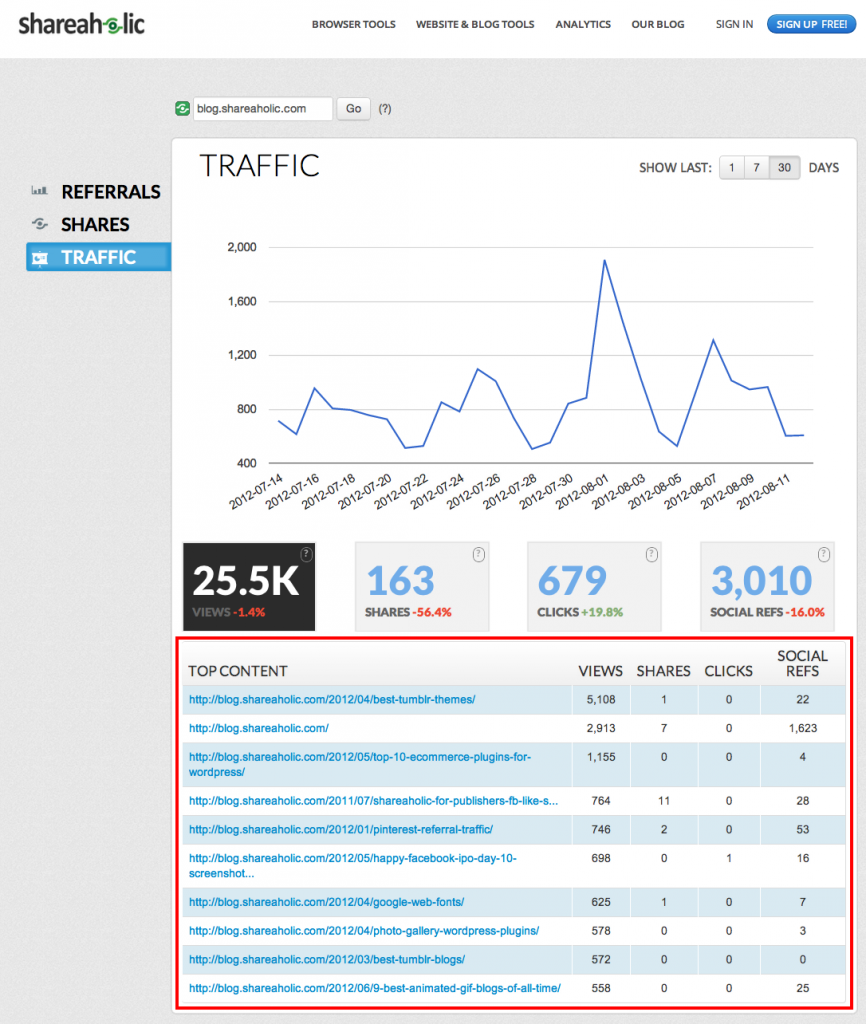The height and width of the screenshot is (1024, 866).
Task: Open 9-best-animated-gif-blogs link
Action: [375, 988]
